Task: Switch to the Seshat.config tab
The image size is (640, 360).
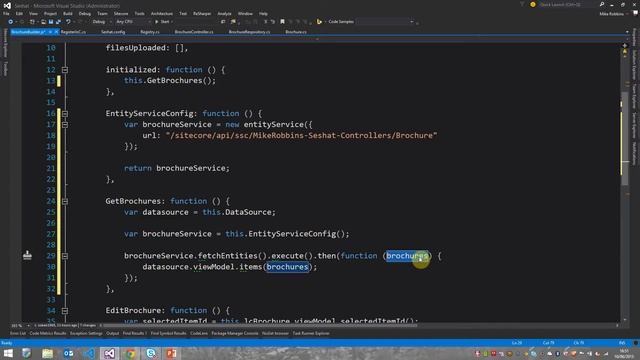Action: click(x=113, y=32)
